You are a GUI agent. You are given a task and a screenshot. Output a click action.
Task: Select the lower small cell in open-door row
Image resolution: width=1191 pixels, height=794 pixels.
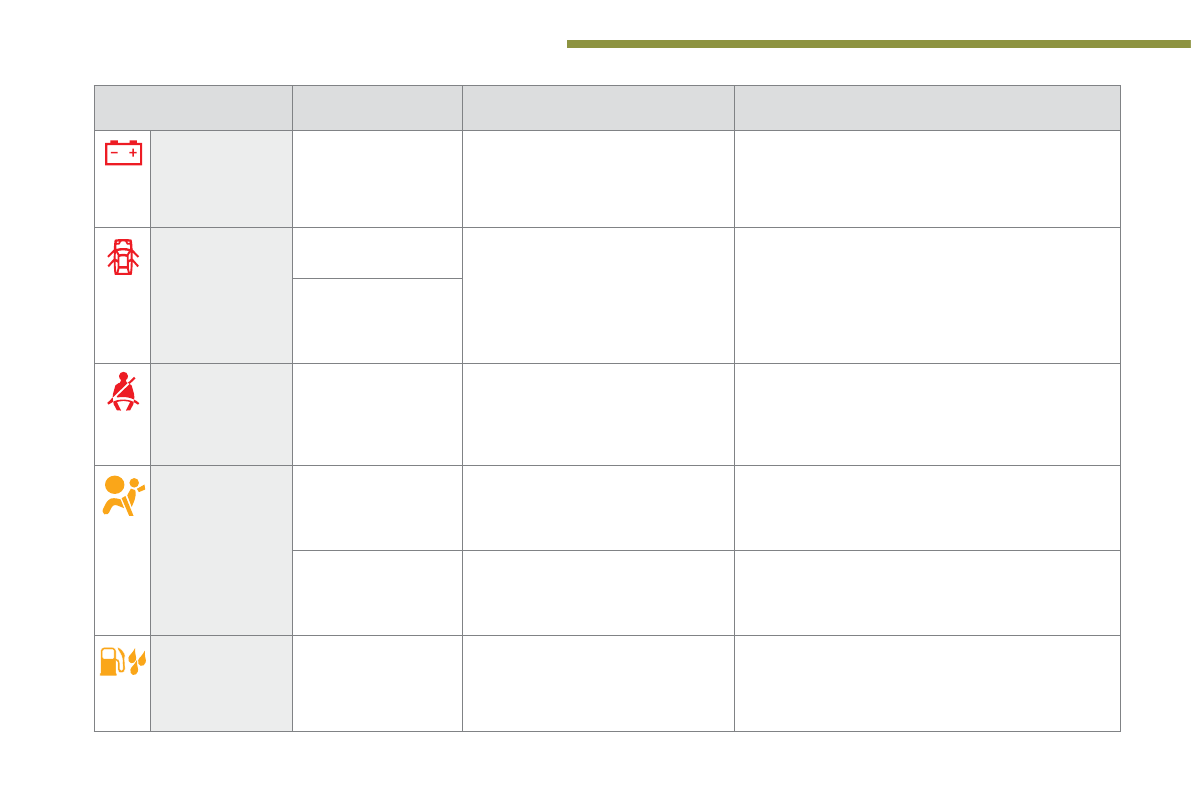(x=377, y=320)
